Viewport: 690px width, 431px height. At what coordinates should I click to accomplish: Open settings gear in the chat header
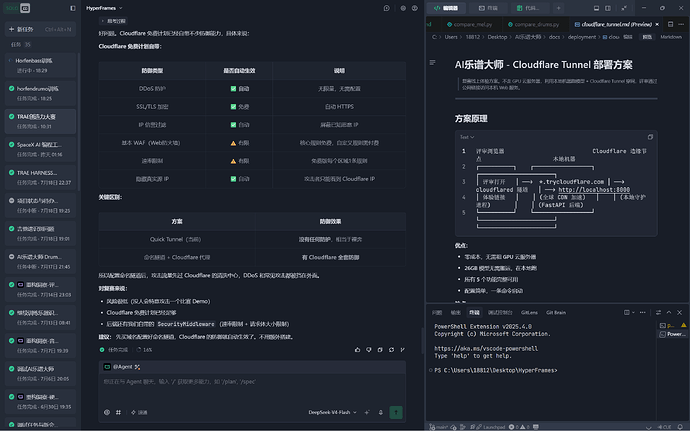(x=403, y=8)
